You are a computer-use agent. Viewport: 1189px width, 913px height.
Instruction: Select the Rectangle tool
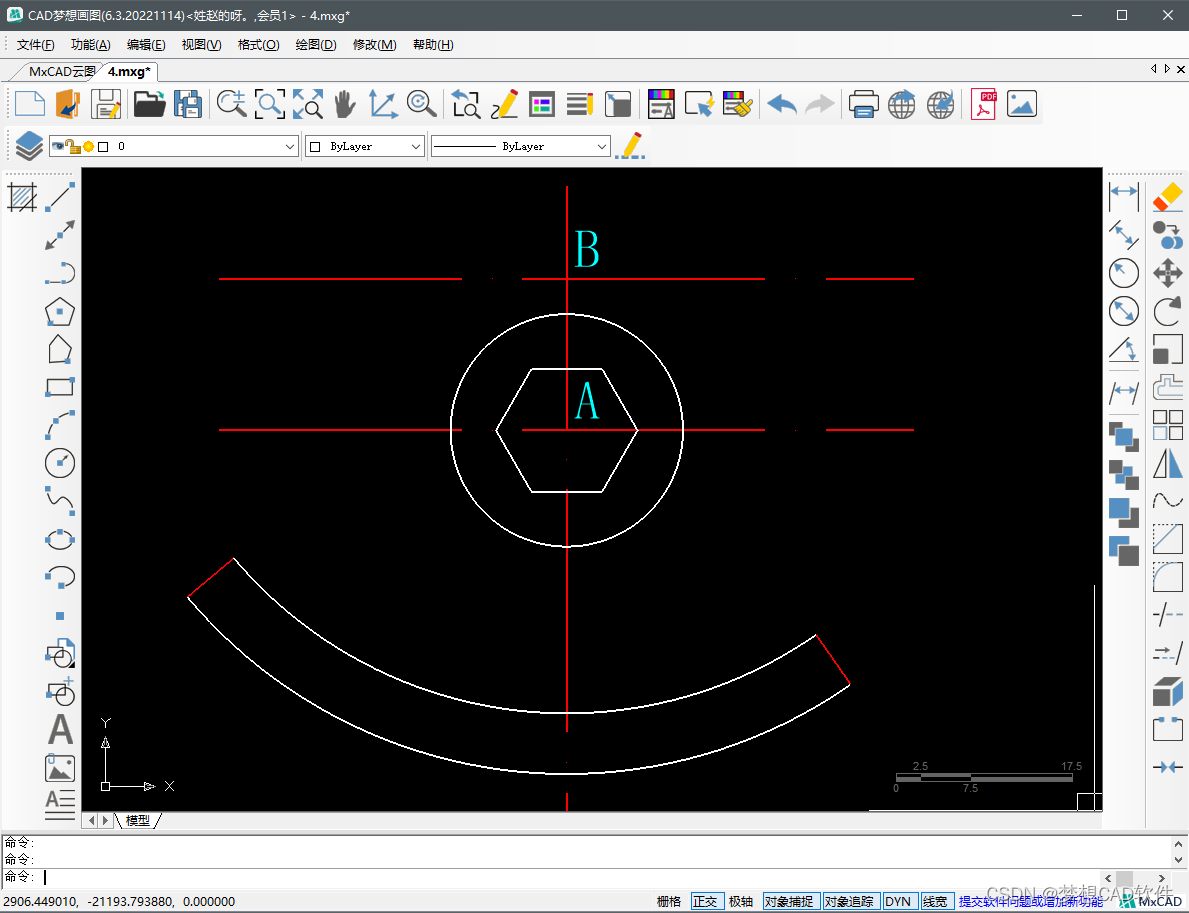(60, 387)
